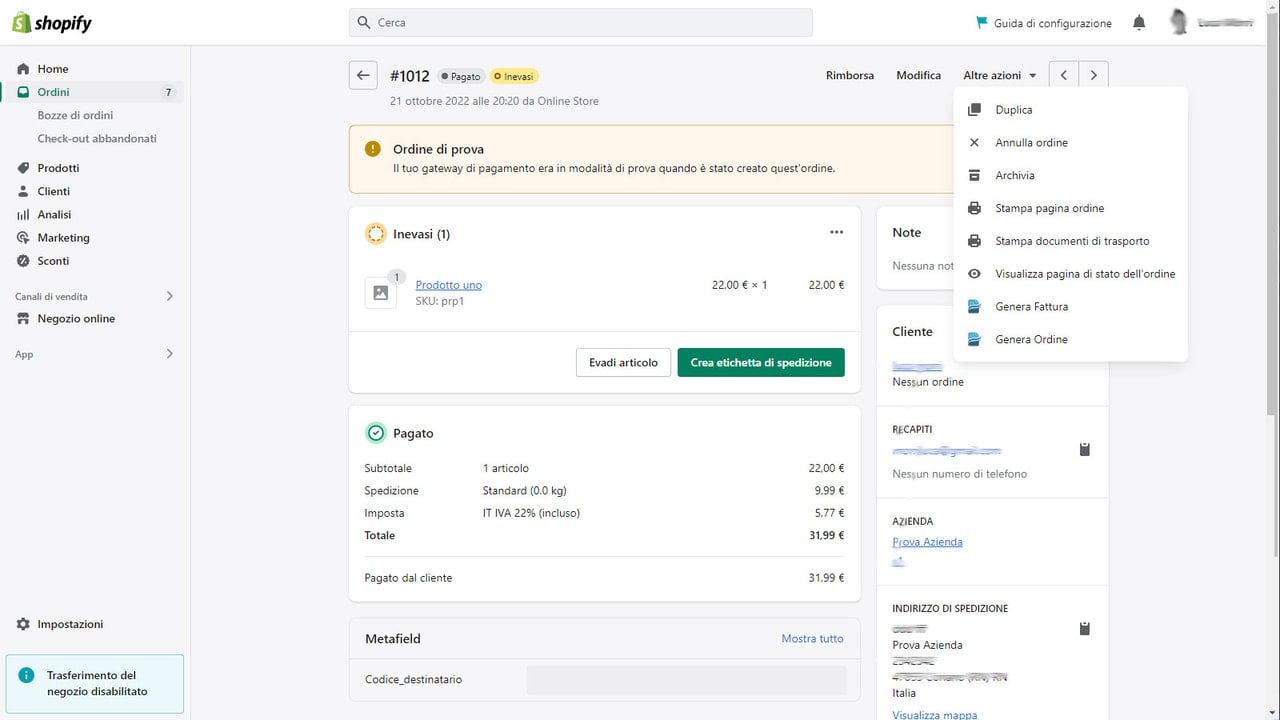This screenshot has width=1280, height=720.
Task: Toggle the Altre azioni dropdown
Action: (x=998, y=75)
